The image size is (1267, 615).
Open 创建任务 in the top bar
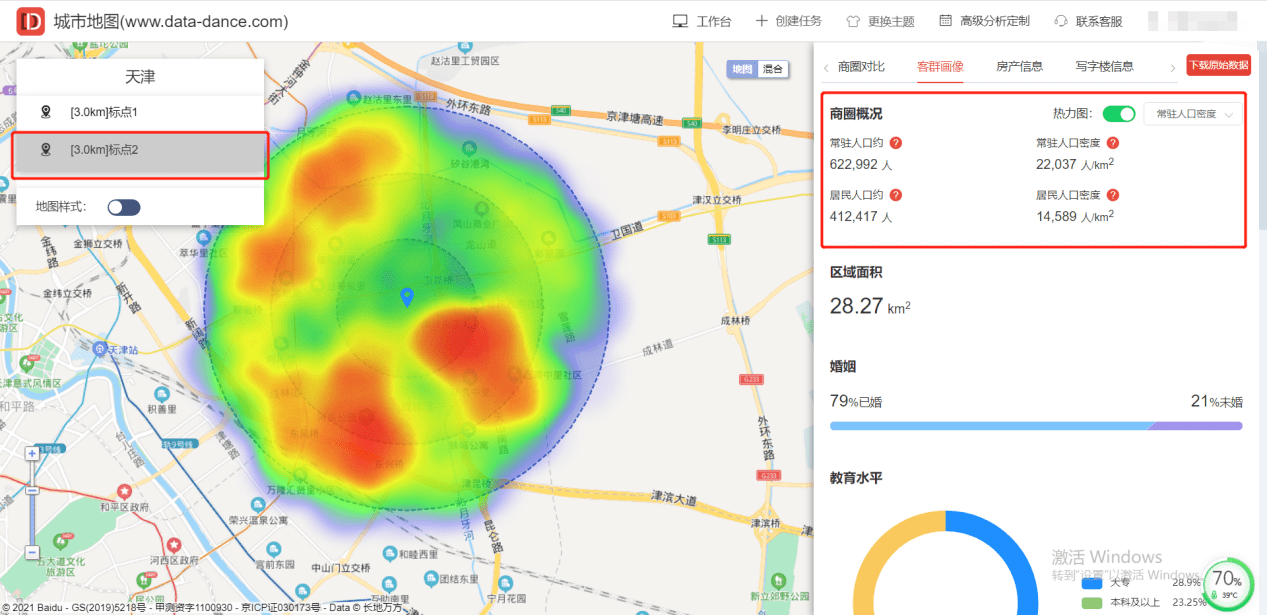pos(788,21)
